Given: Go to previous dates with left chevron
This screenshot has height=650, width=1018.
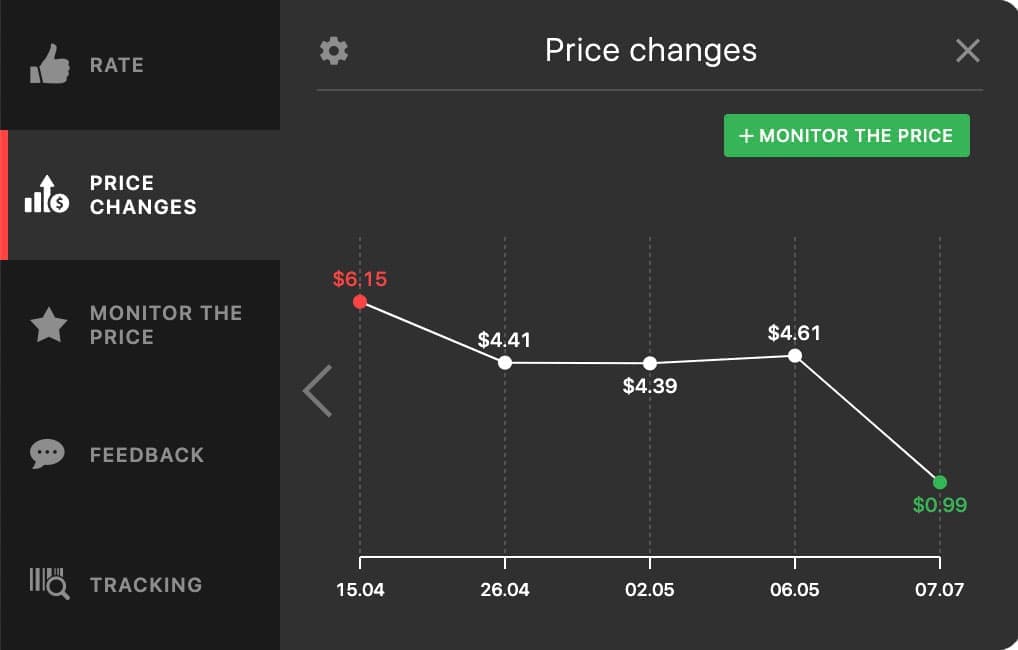Looking at the screenshot, I should 317,390.
